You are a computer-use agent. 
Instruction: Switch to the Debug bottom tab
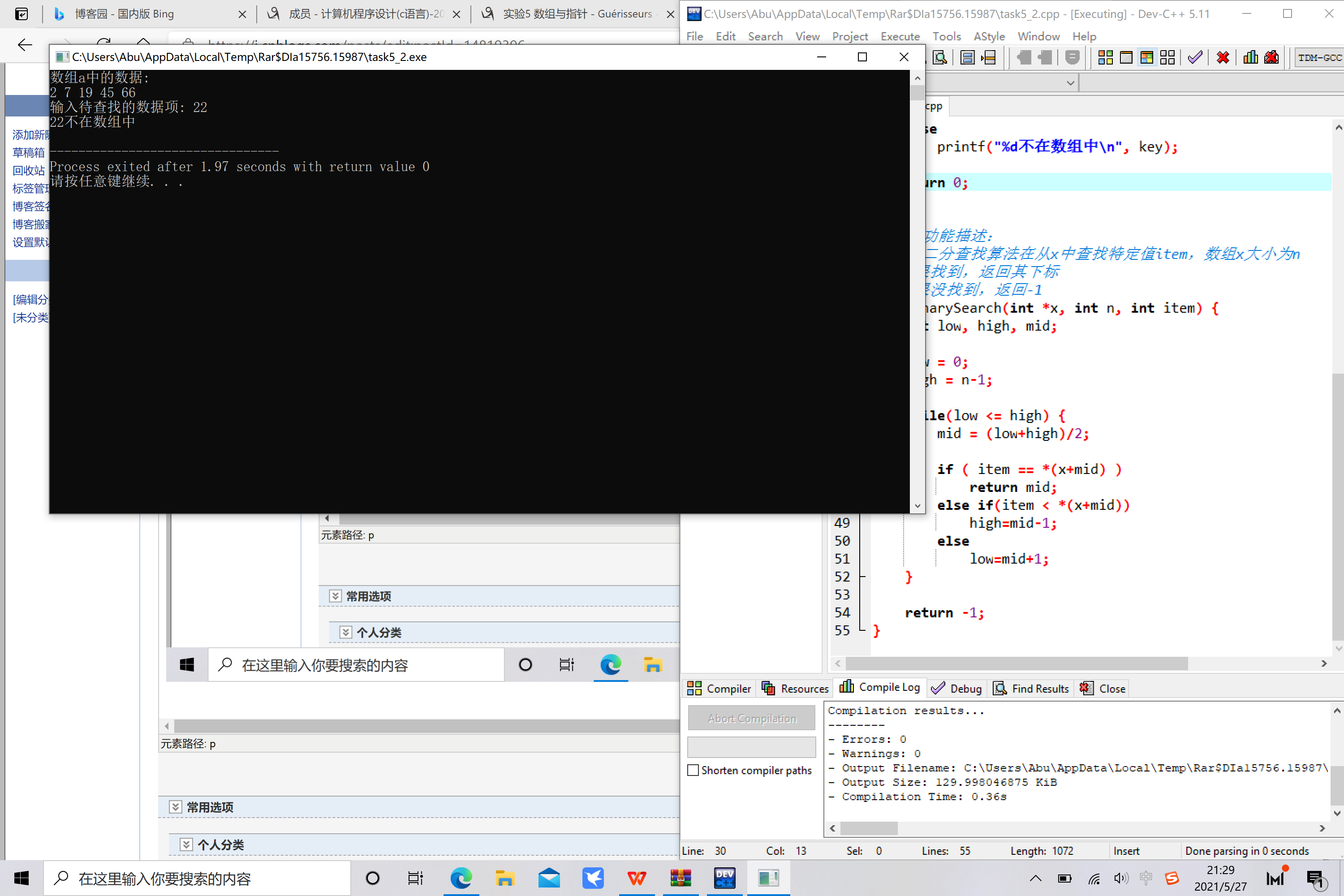tap(957, 689)
